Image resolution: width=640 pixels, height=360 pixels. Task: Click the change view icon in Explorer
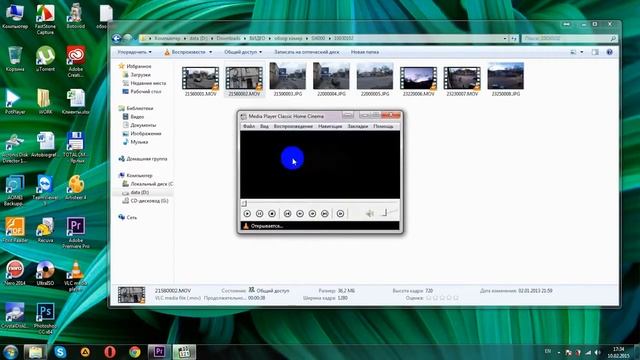tap(573, 52)
